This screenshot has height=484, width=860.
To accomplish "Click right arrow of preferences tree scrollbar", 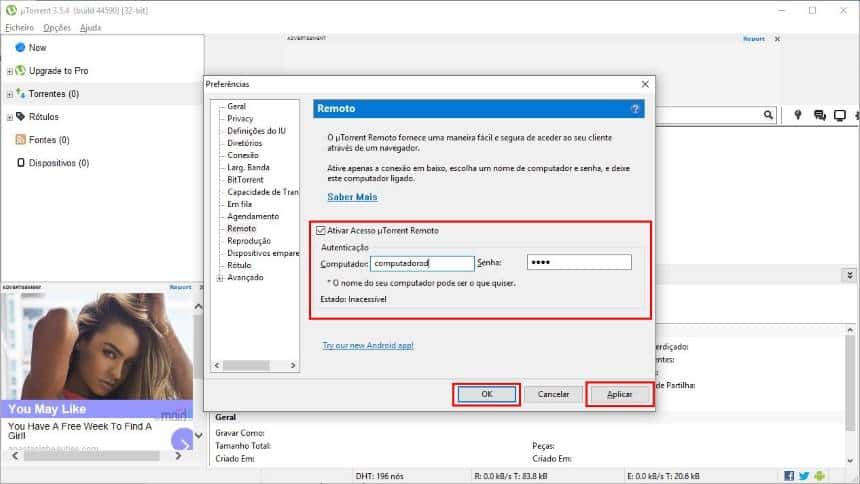I will (x=293, y=365).
